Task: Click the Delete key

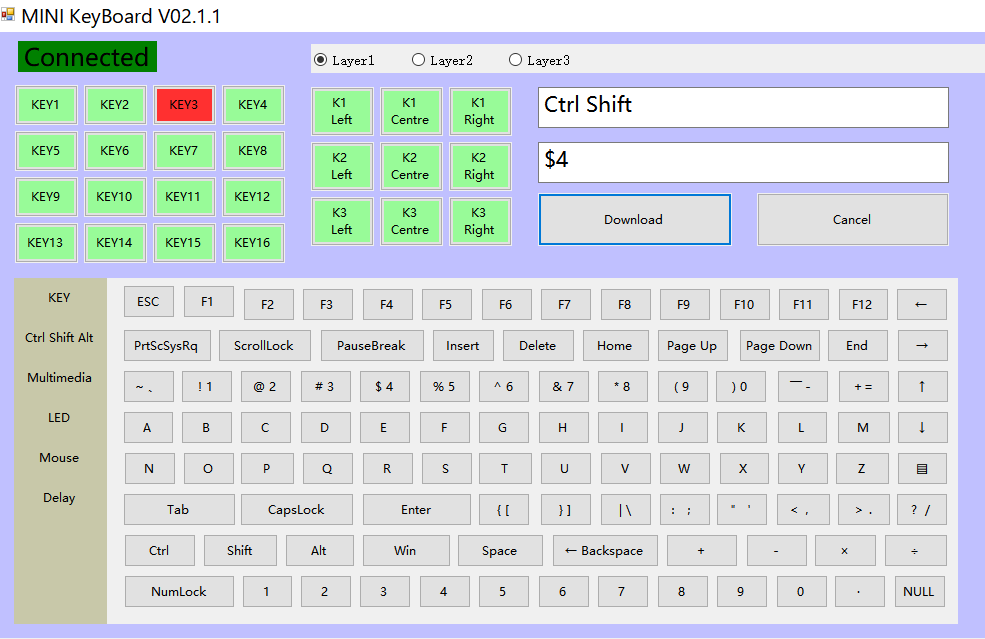Action: [x=538, y=346]
